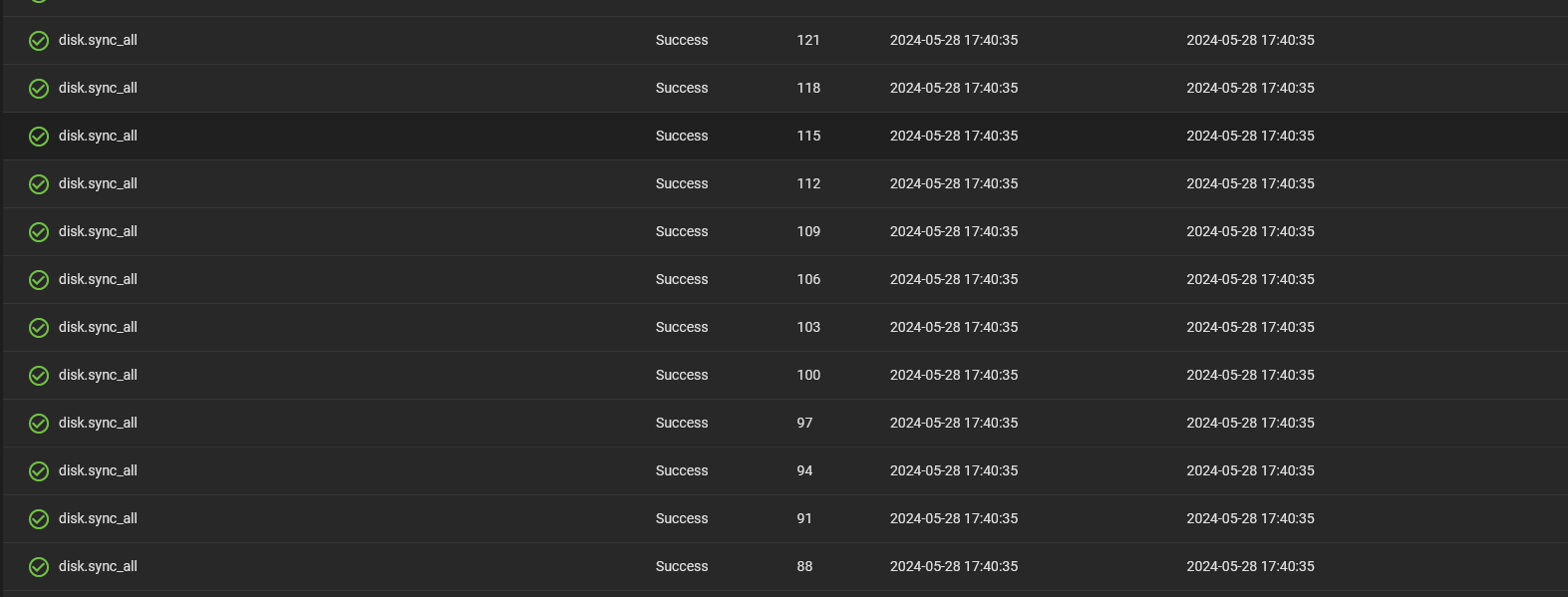The height and width of the screenshot is (597, 1568).
Task: Click the start timestamp of job 97
Action: tap(954, 423)
